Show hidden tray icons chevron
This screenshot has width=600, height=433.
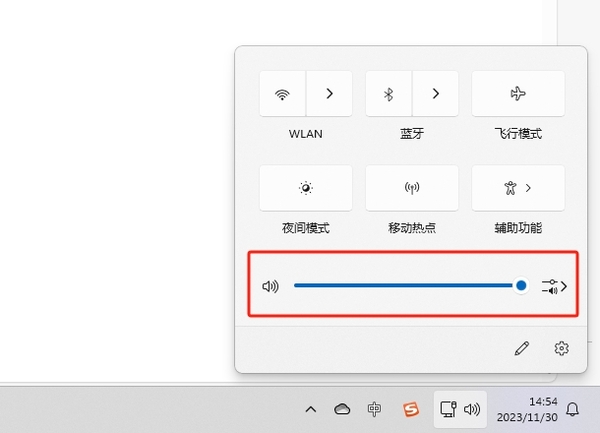tap(311, 409)
